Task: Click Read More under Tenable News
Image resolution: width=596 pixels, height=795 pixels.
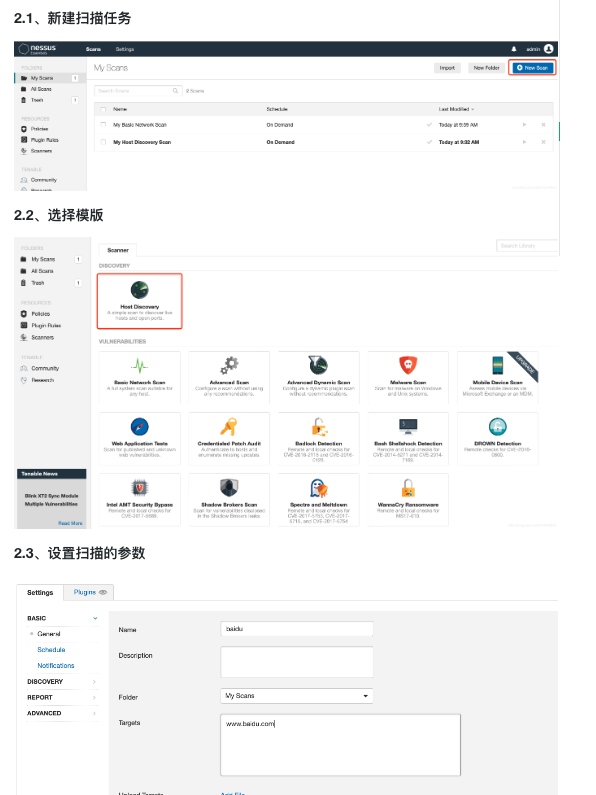Action: (70, 523)
